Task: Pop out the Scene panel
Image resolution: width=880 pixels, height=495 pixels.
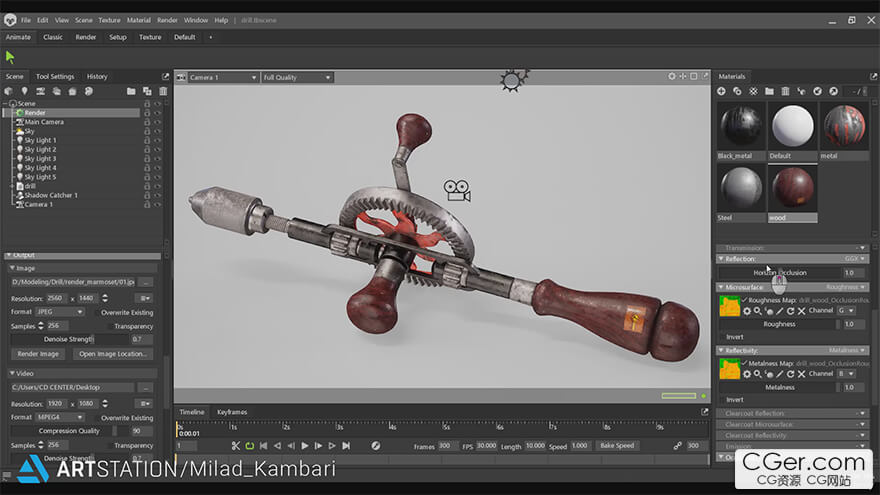Action: tap(165, 76)
